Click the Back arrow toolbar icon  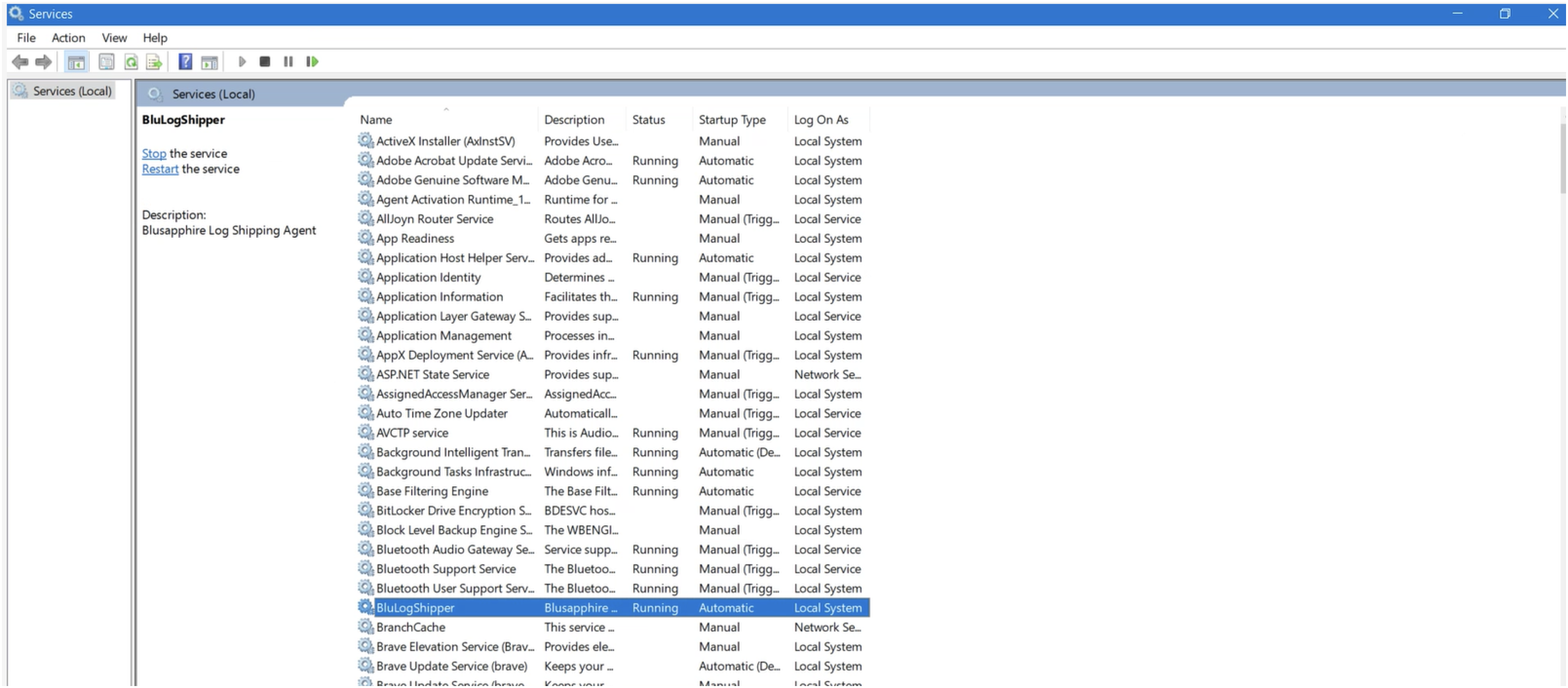click(20, 61)
